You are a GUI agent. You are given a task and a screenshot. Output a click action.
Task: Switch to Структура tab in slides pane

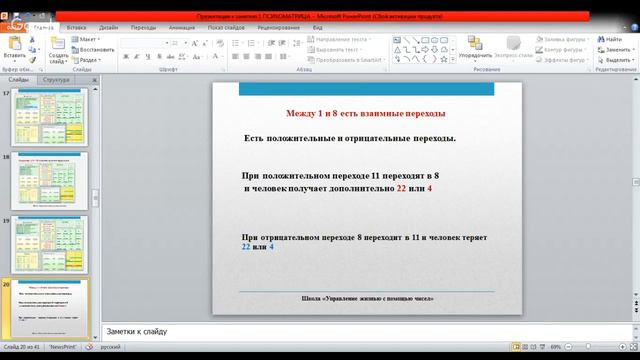coord(56,80)
